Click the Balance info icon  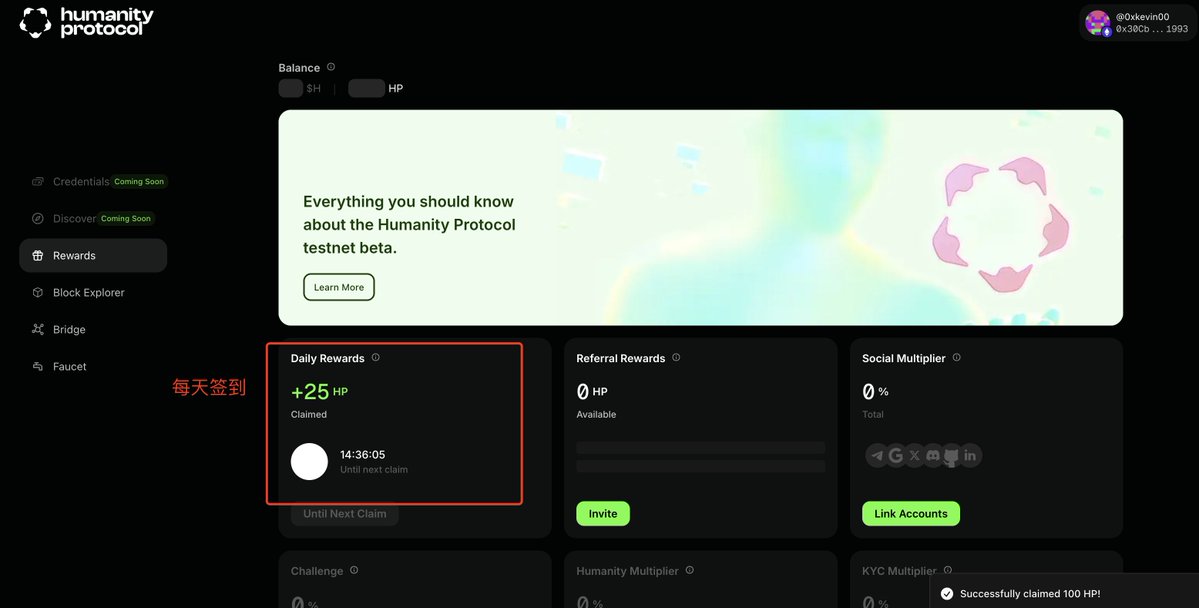pos(331,67)
